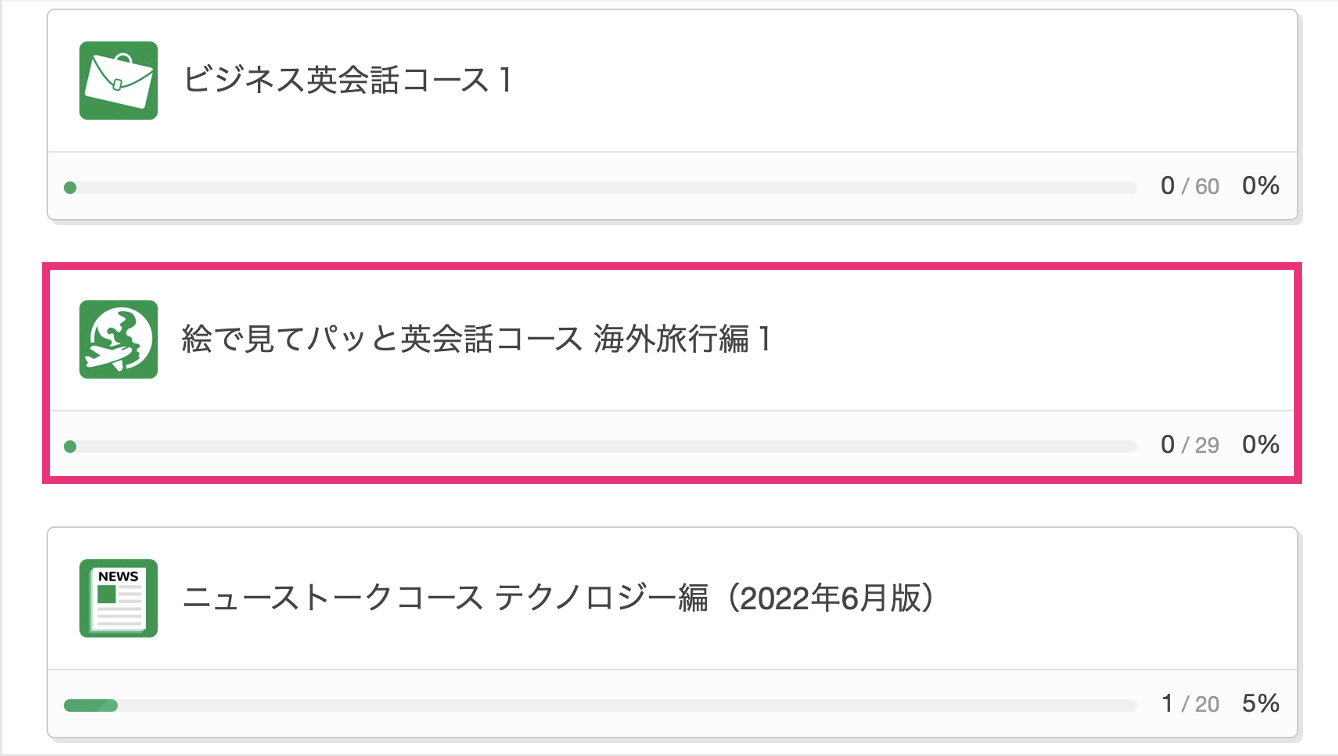Click the 0% label on 海外旅行編 course

pyautogui.click(x=1260, y=445)
